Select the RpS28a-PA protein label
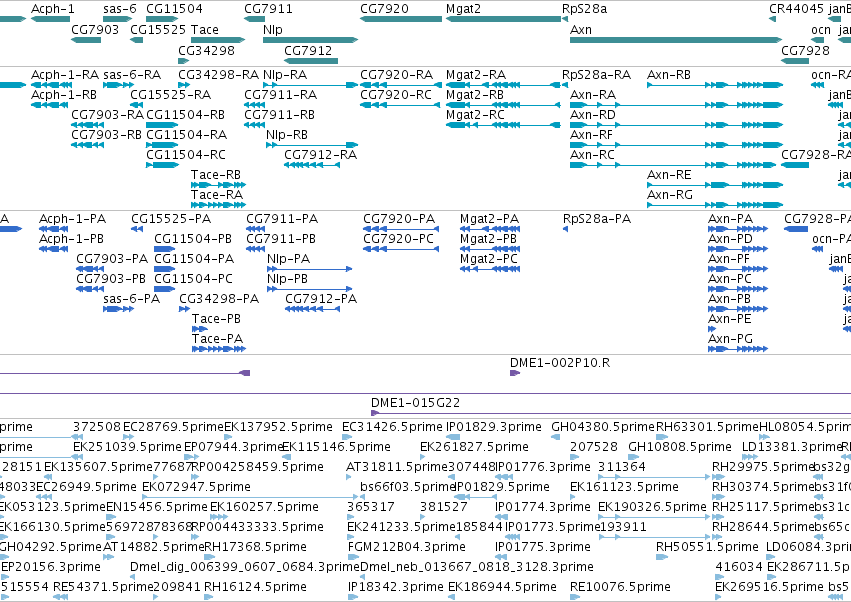 tap(597, 219)
